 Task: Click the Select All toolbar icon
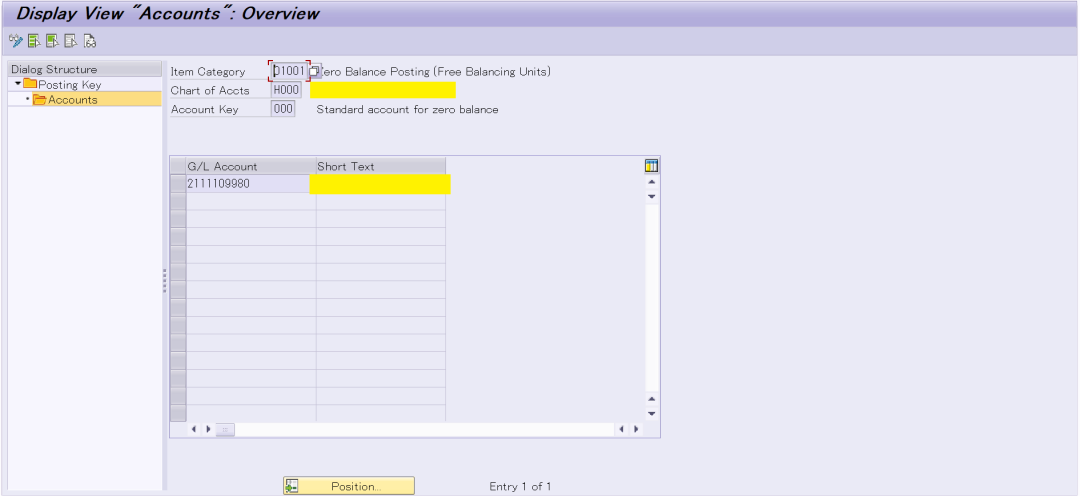pyautogui.click(x=34, y=41)
